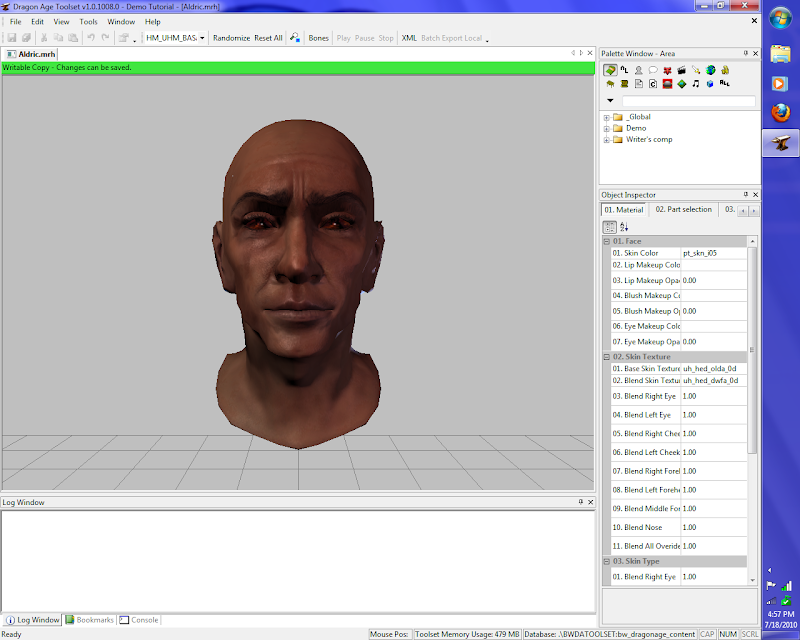
Task: Open the cutscene clapperboard palette icon
Action: (681, 70)
